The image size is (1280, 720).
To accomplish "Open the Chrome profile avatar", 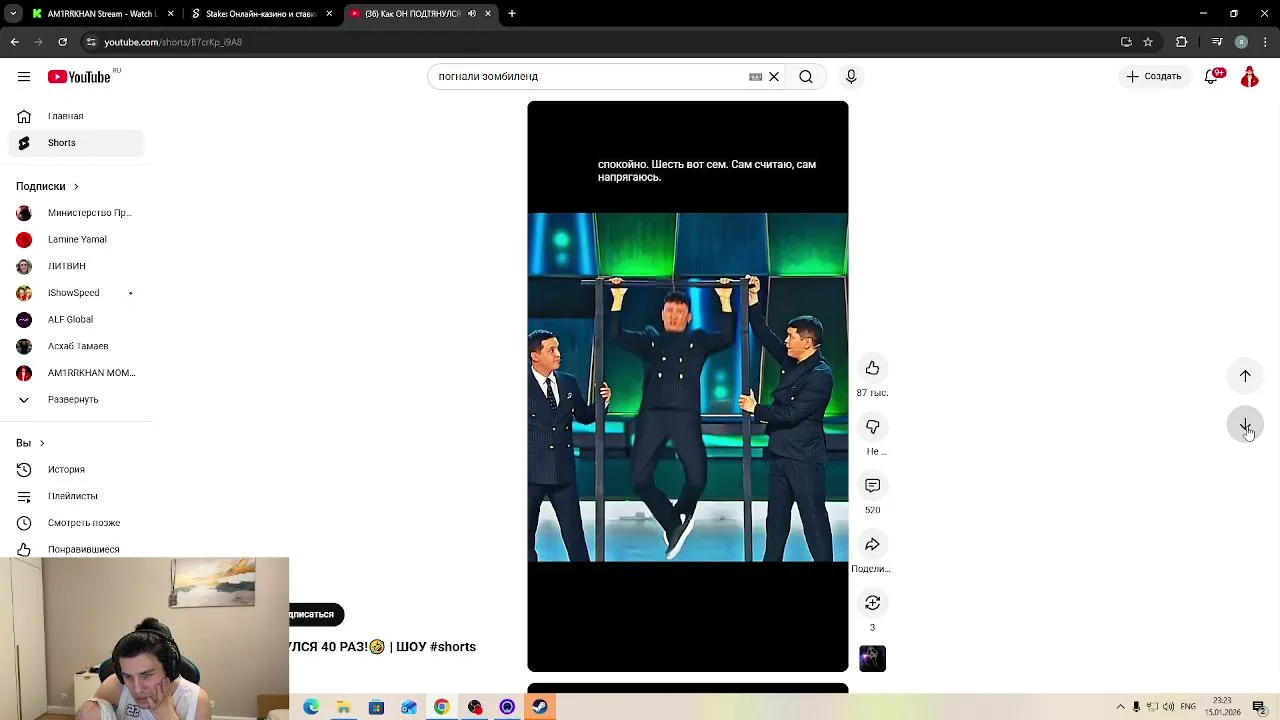I will pos(1241,42).
